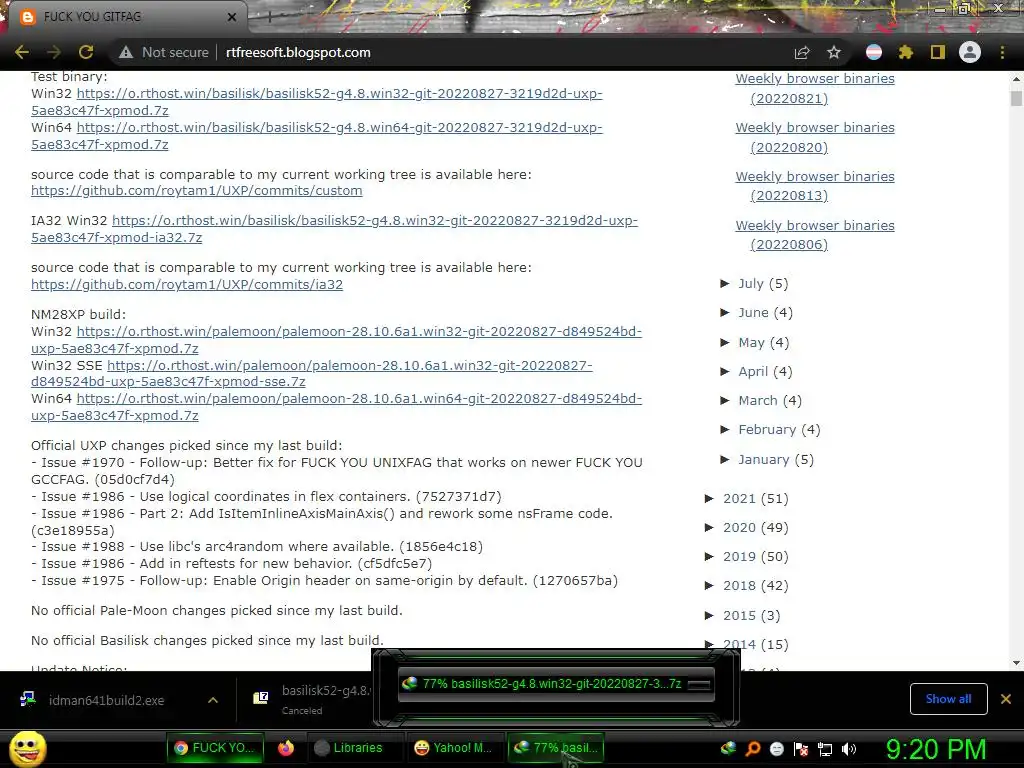The height and width of the screenshot is (768, 1024).
Task: Open Weekly browser binaries (20220813) post
Action: pos(815,185)
